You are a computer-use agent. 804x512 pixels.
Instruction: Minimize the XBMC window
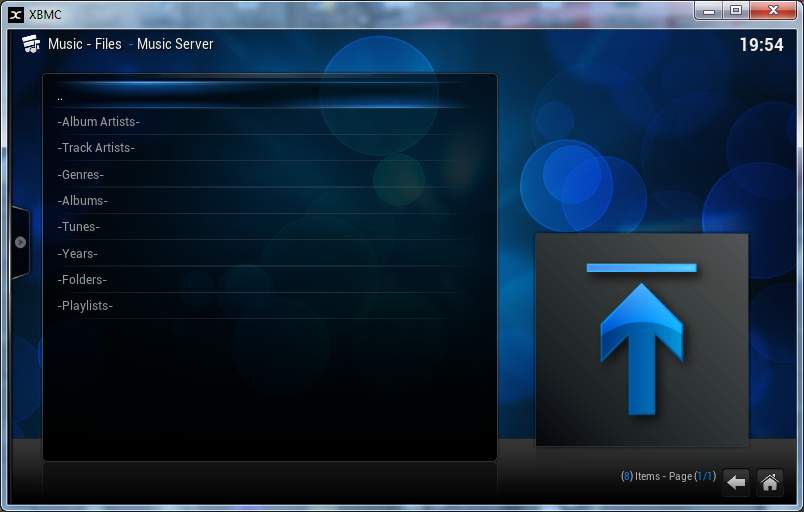709,10
